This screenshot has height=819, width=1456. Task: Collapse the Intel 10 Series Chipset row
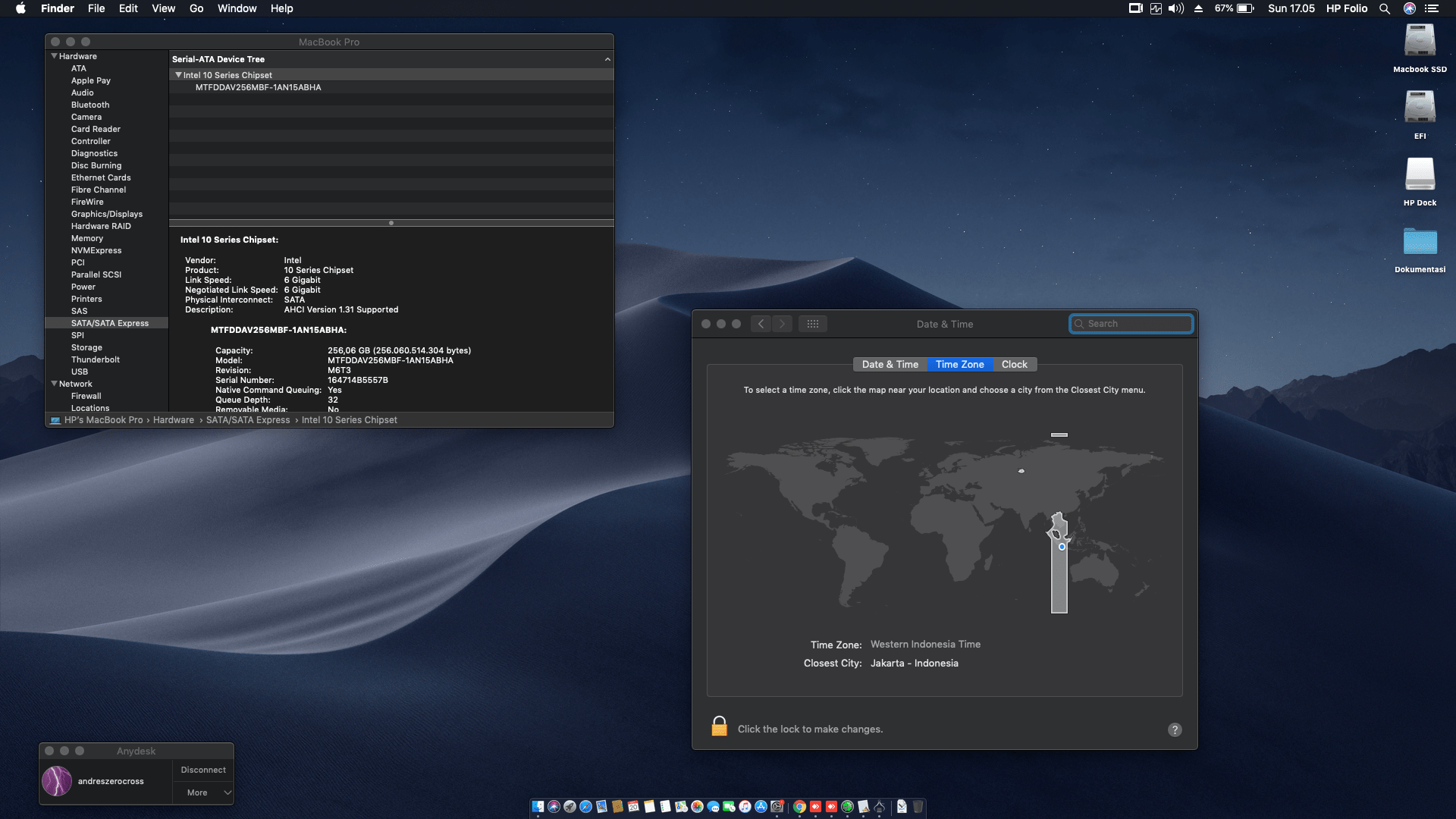178,75
